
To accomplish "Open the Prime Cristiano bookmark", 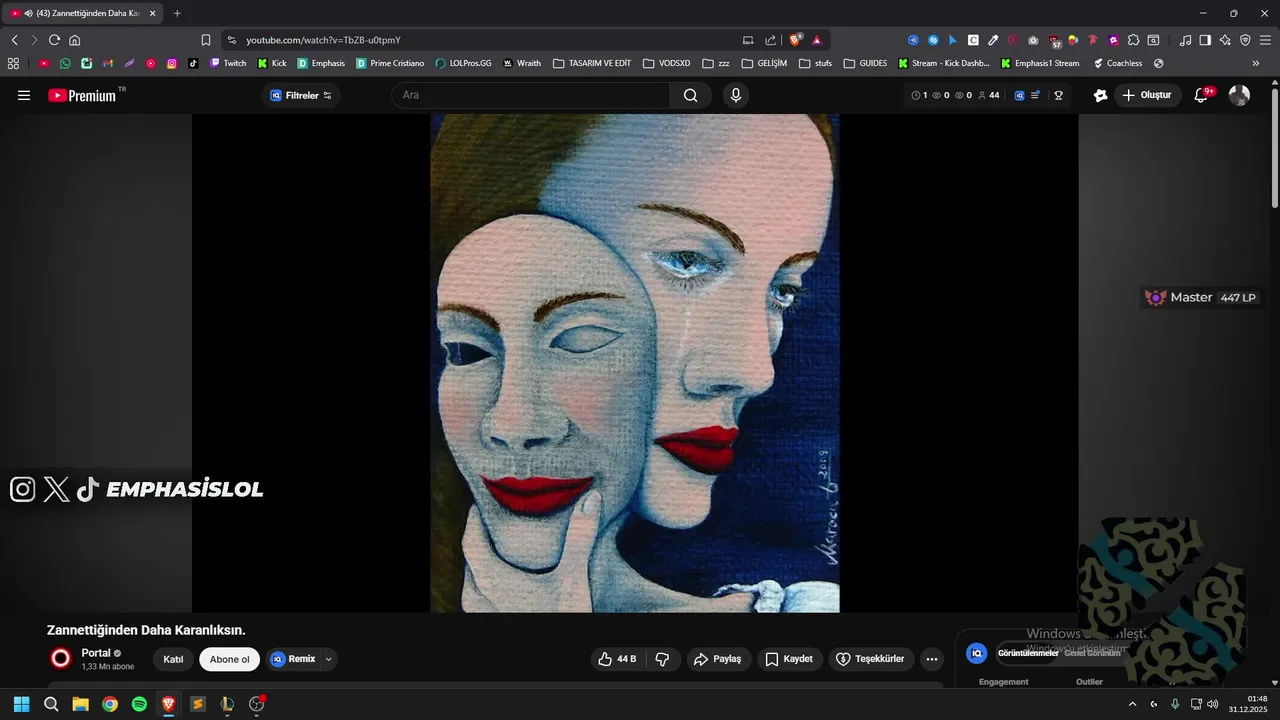I will 390,63.
